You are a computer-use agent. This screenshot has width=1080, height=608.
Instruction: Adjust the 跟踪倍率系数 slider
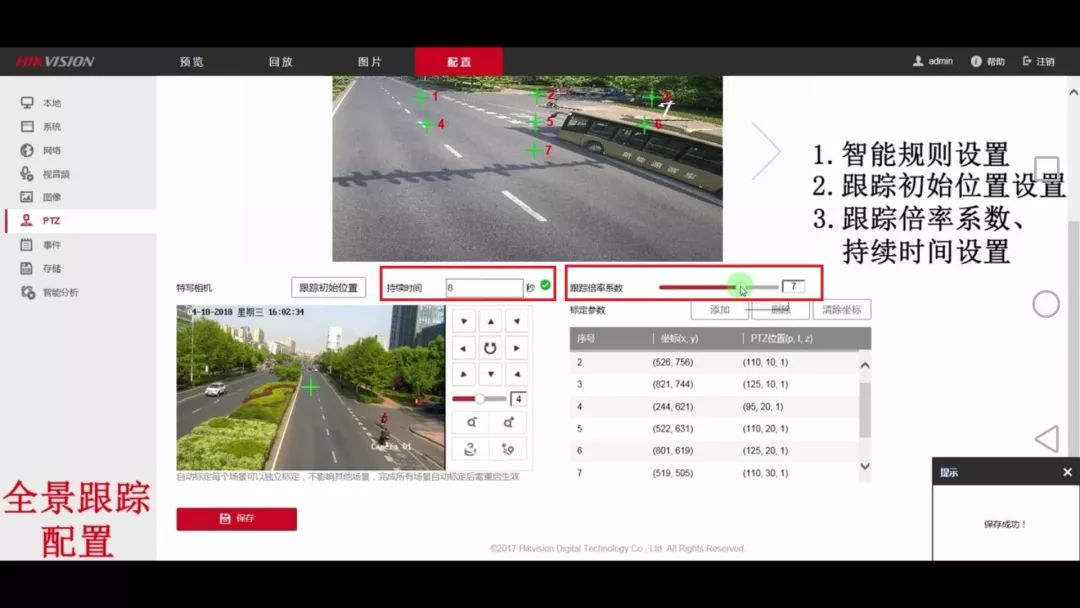(x=741, y=287)
